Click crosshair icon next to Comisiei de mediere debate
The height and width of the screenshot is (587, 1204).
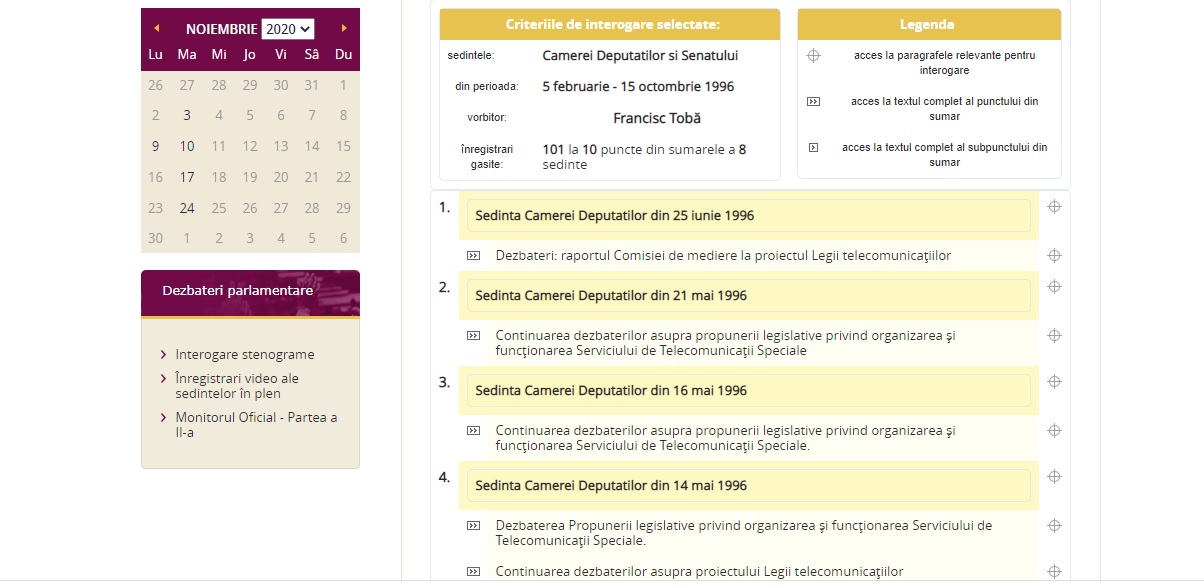tap(1054, 256)
